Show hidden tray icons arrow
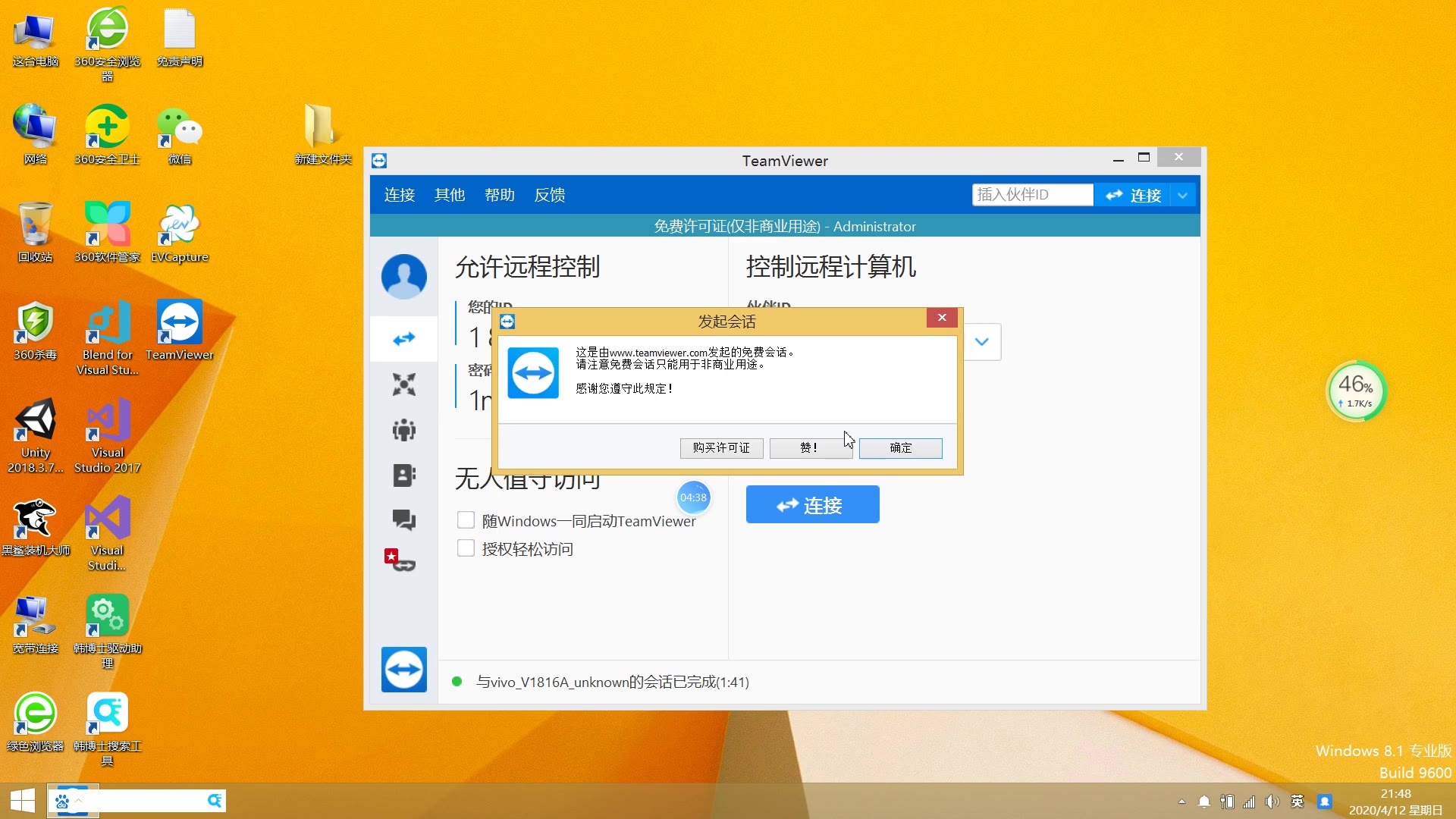The image size is (1456, 819). pyautogui.click(x=1181, y=802)
